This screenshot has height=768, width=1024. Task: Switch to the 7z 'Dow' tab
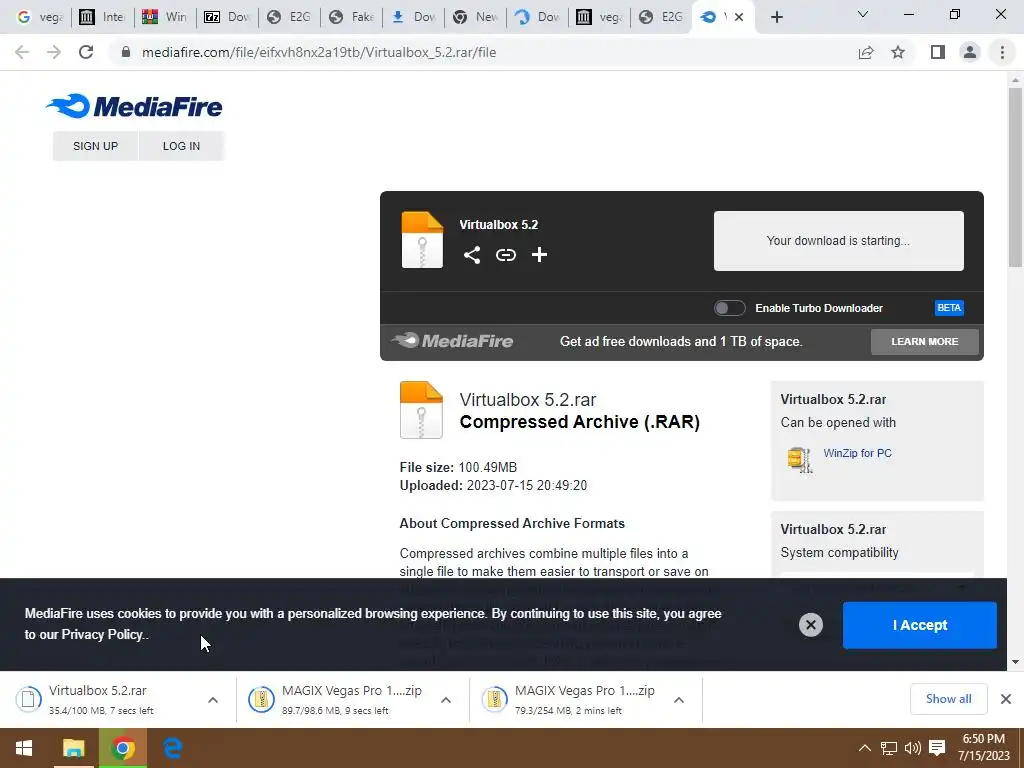[x=227, y=17]
